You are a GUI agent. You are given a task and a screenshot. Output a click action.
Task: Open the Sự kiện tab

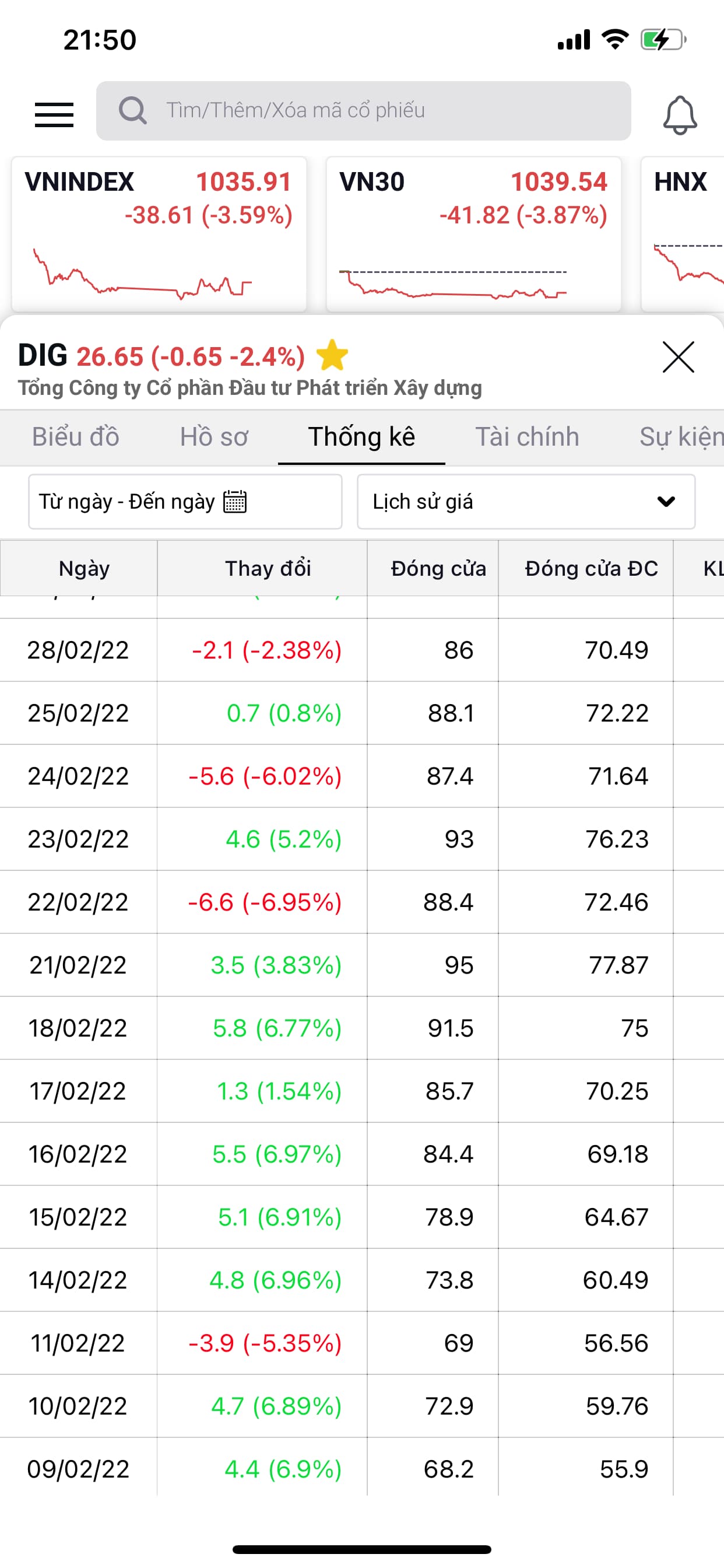point(681,437)
